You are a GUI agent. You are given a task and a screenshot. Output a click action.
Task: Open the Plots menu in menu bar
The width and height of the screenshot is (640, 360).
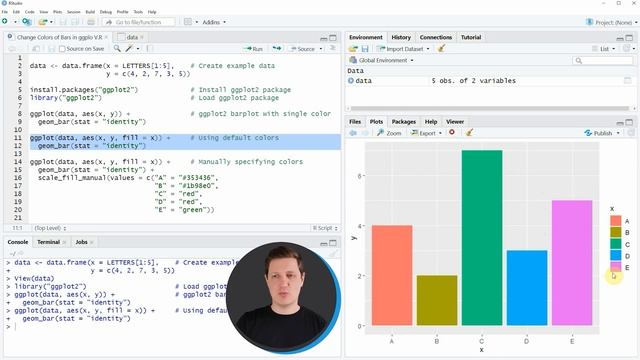click(58, 12)
